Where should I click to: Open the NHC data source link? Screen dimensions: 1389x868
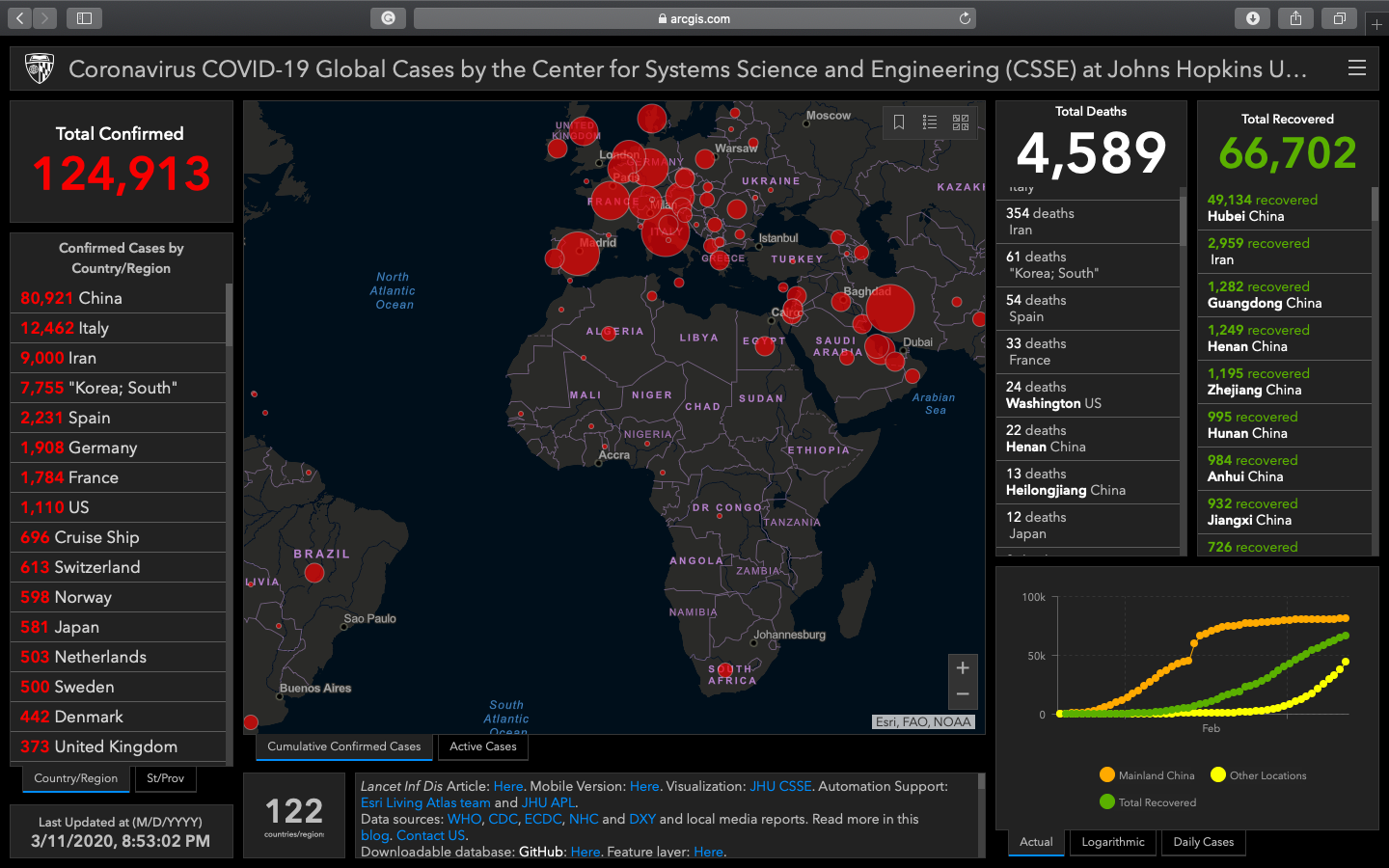[x=584, y=819]
